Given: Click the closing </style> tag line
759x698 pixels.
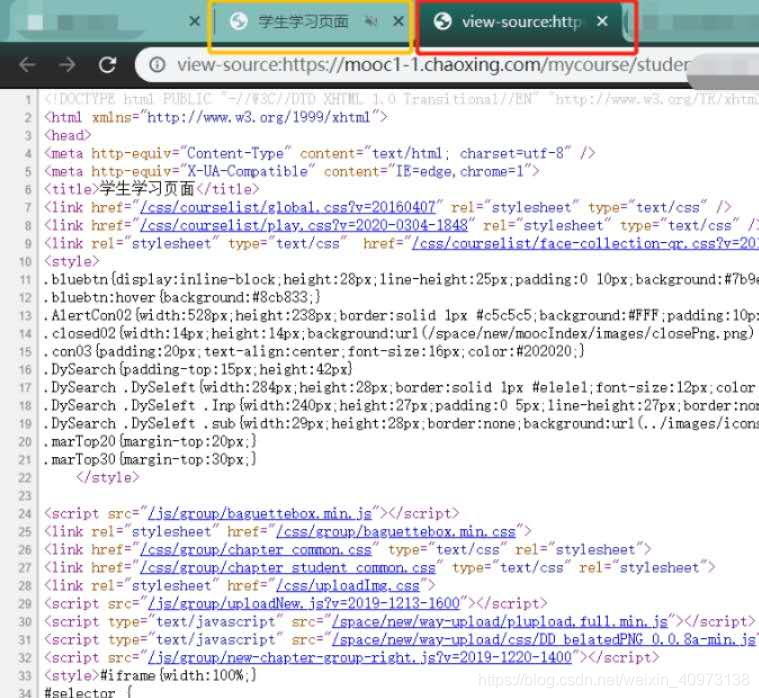Looking at the screenshot, I should (108, 478).
